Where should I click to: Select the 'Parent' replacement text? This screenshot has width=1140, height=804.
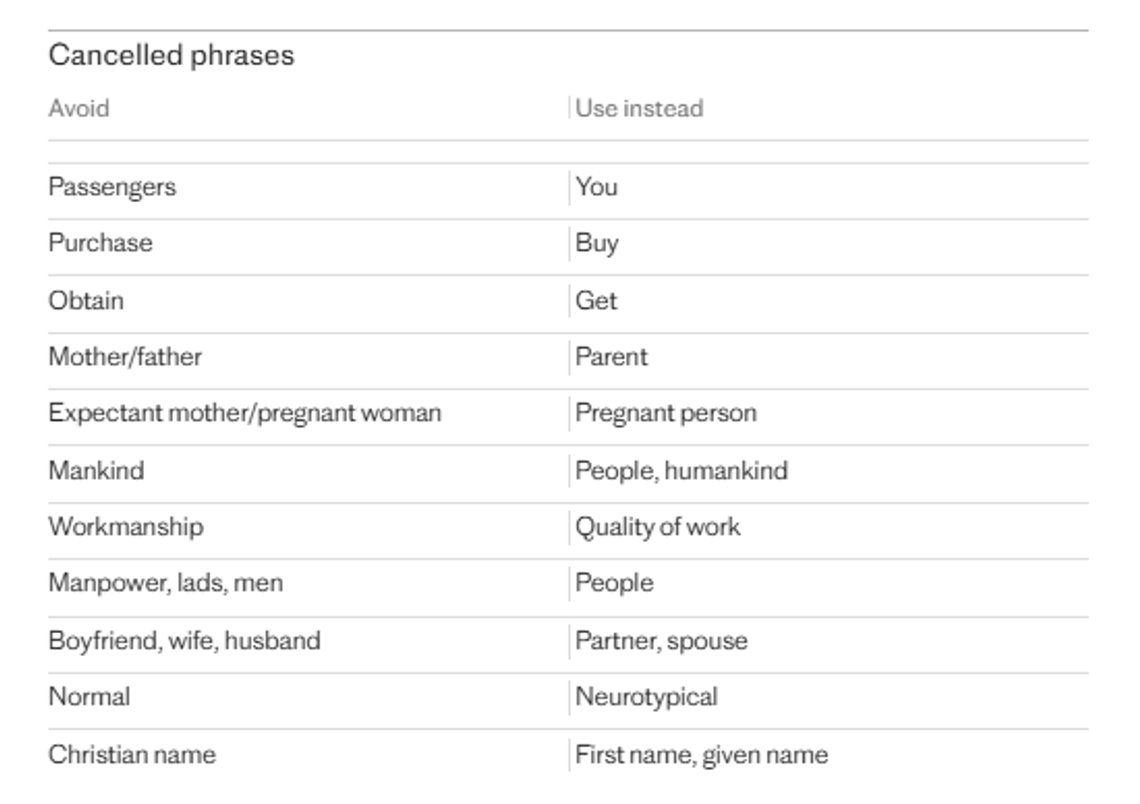611,357
